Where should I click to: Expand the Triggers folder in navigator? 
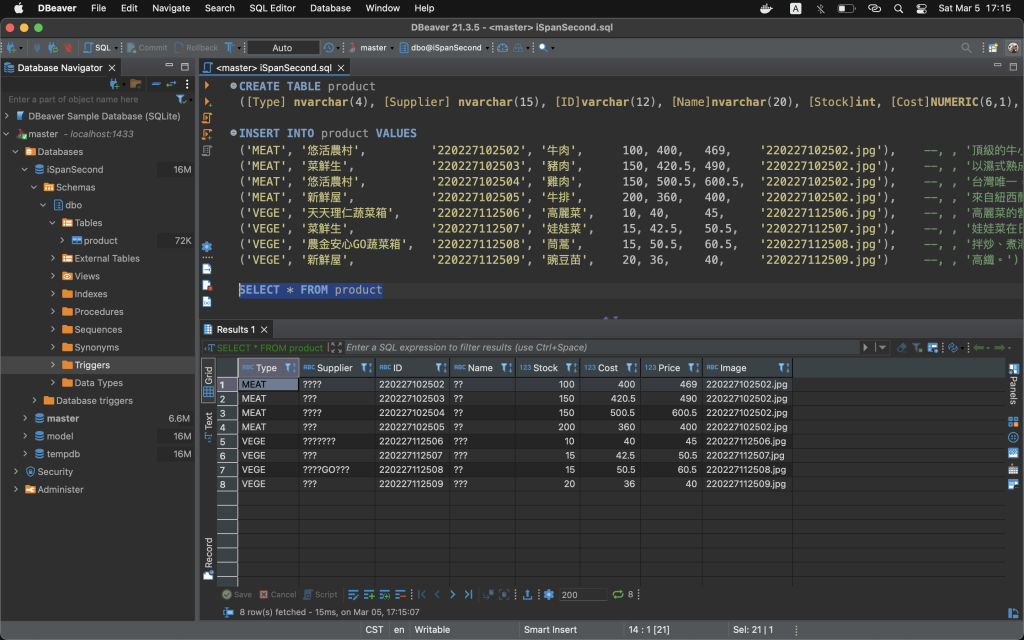pyautogui.click(x=52, y=365)
